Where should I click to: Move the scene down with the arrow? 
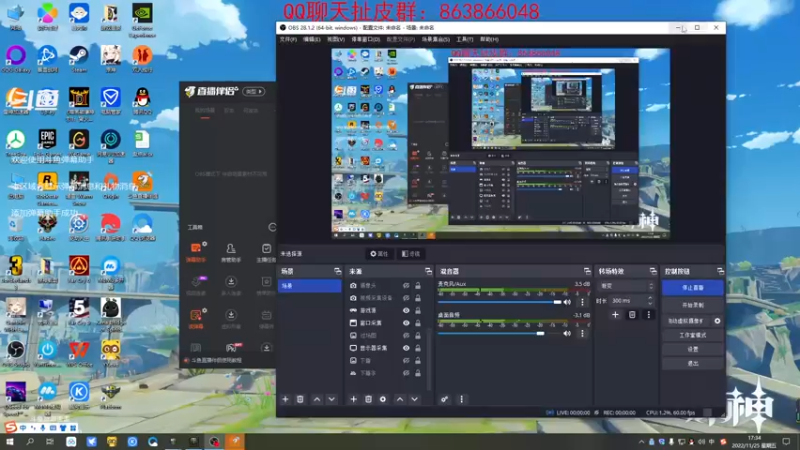point(332,399)
